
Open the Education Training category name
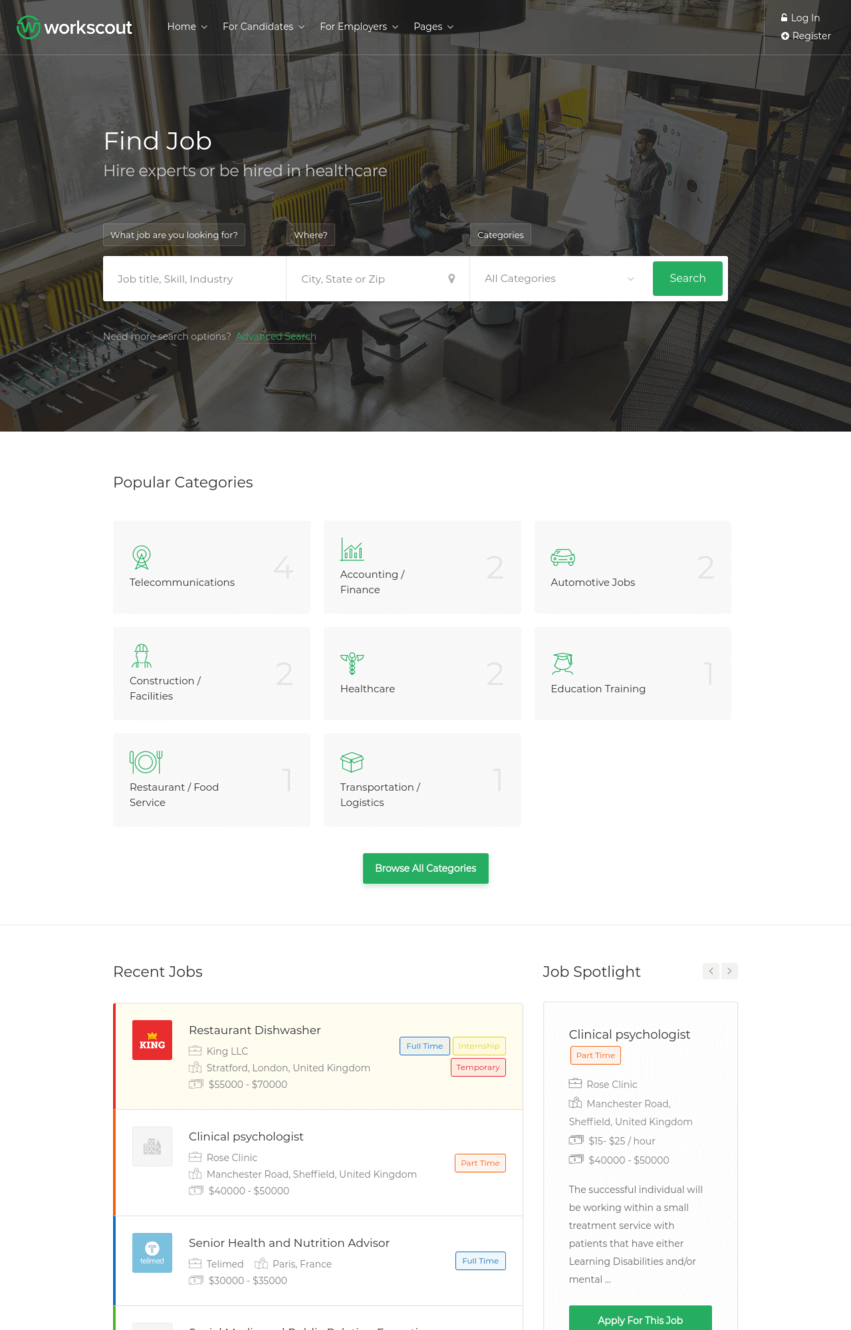pyautogui.click(x=598, y=689)
